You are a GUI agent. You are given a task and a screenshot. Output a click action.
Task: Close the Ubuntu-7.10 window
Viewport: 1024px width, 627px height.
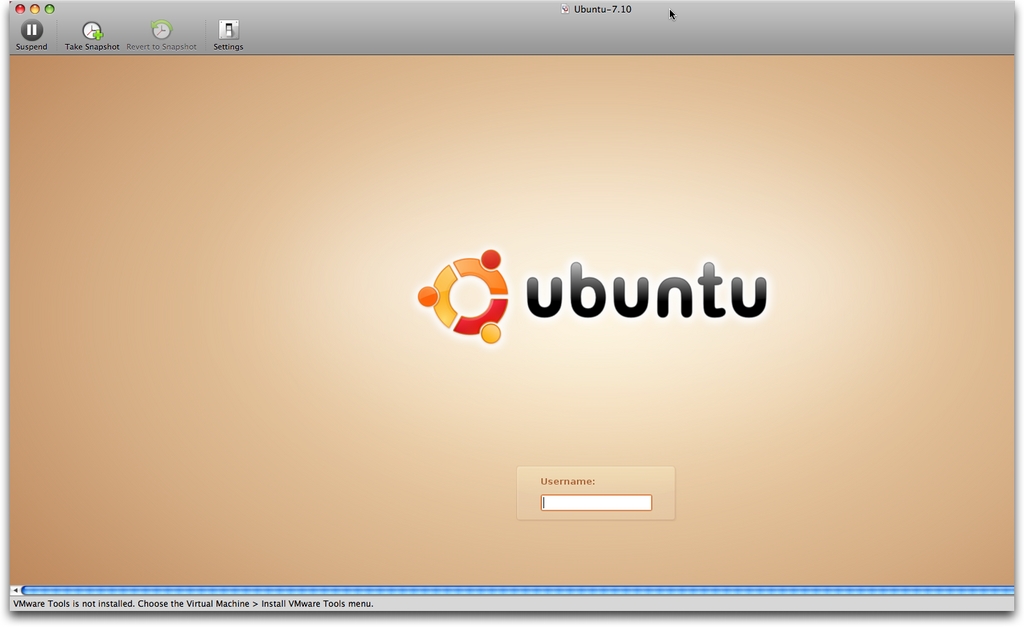[20, 9]
